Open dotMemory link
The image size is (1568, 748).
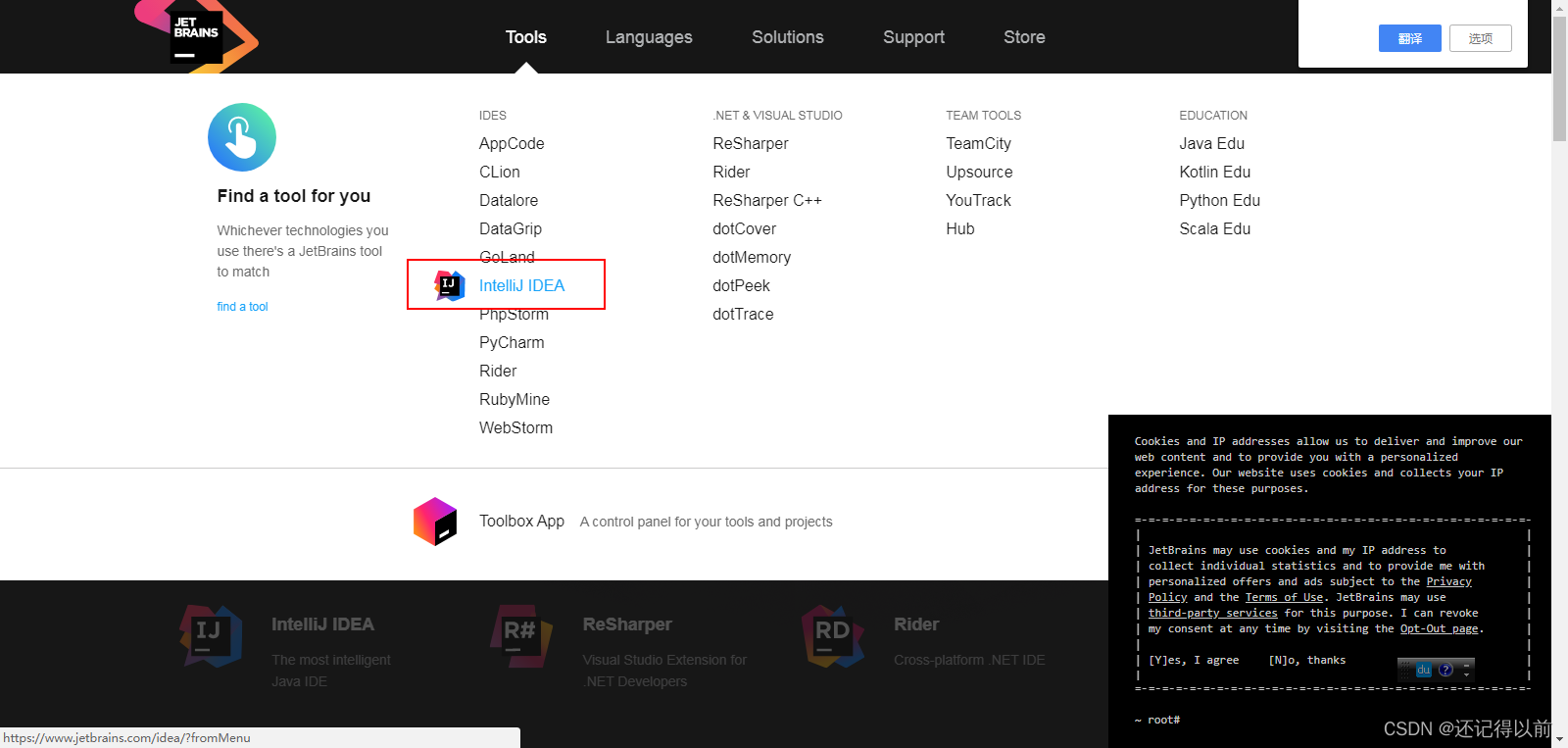click(x=752, y=257)
